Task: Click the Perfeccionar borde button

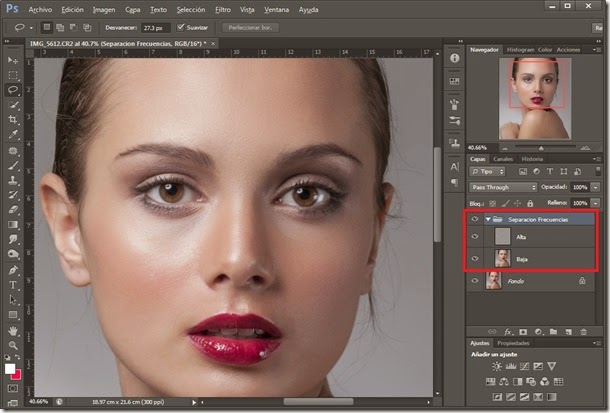Action: 251,28
